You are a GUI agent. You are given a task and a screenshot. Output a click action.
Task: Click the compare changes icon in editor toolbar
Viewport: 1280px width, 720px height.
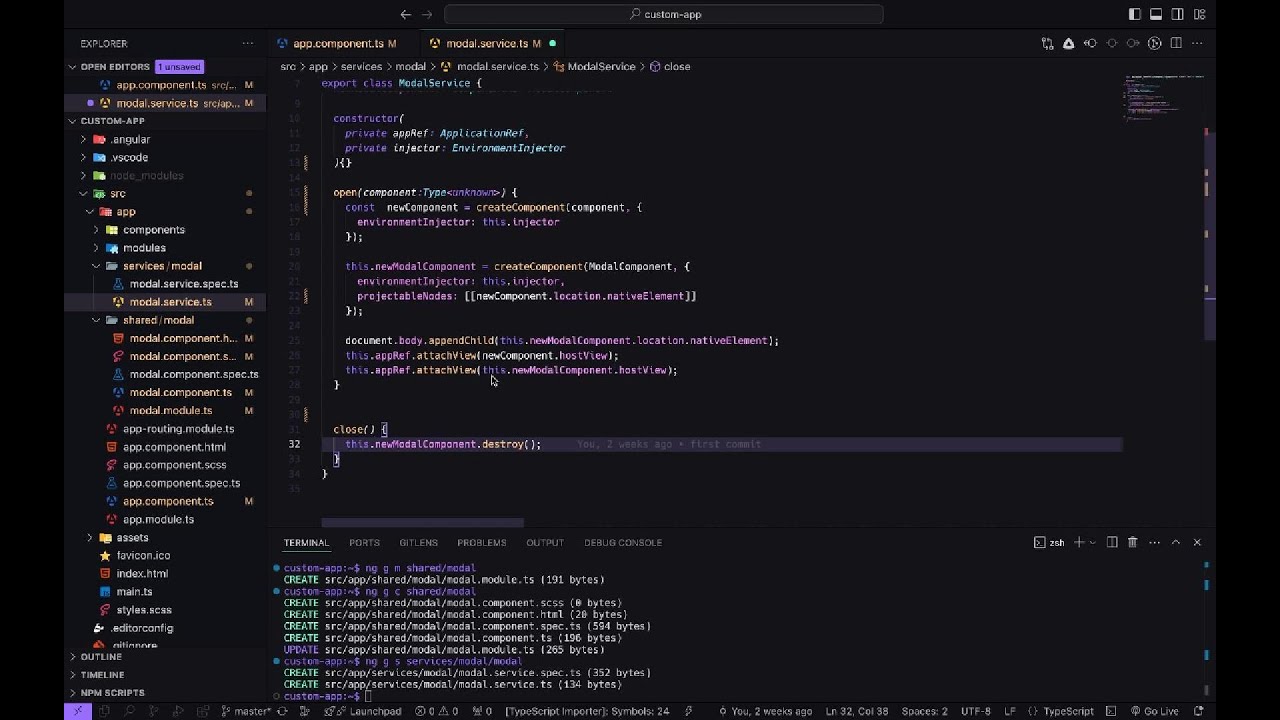point(1047,43)
